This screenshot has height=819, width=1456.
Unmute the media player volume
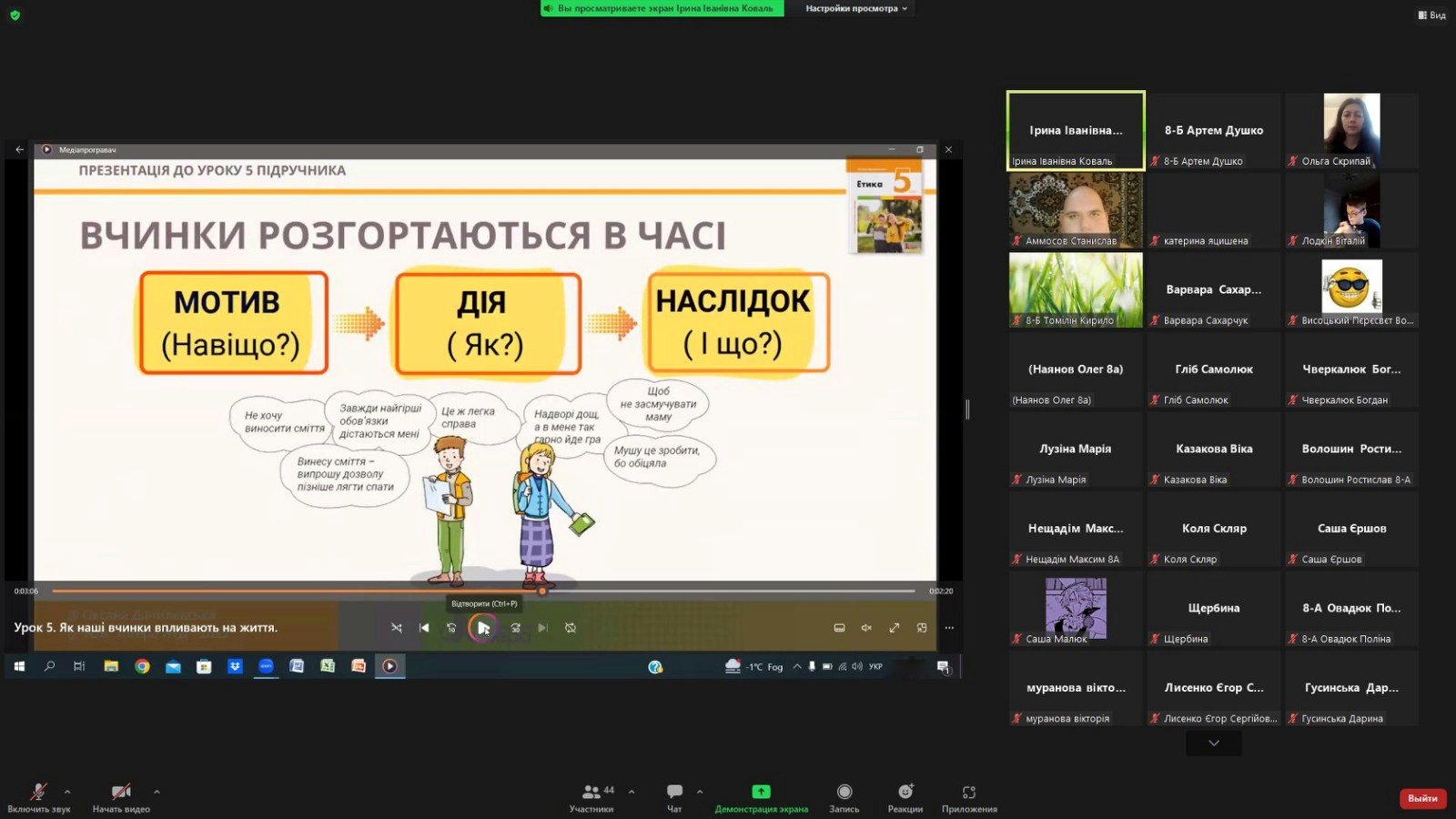tap(866, 628)
